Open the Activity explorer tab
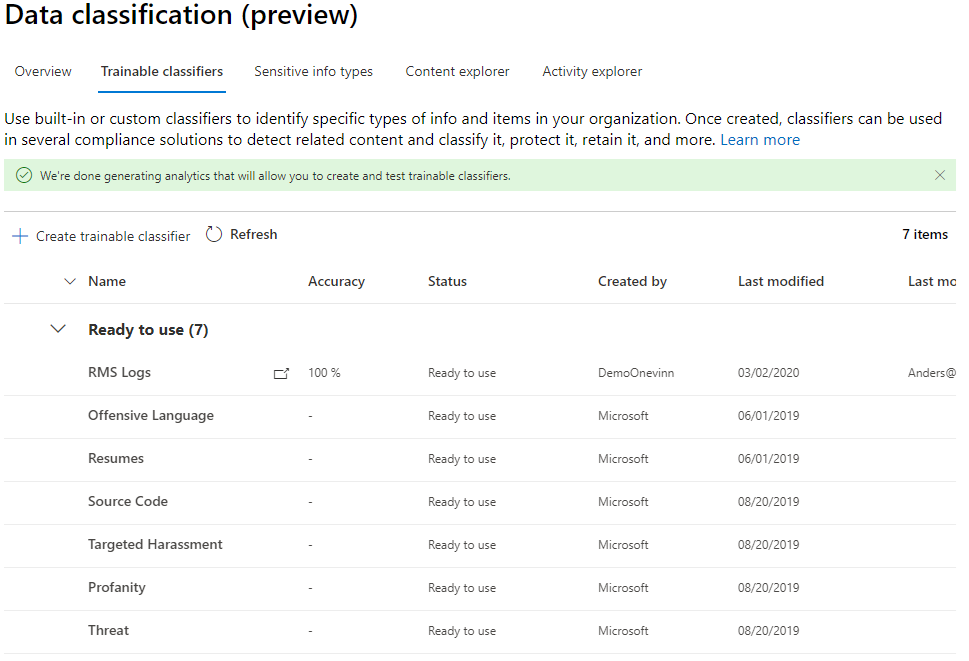969x661 pixels. click(592, 72)
